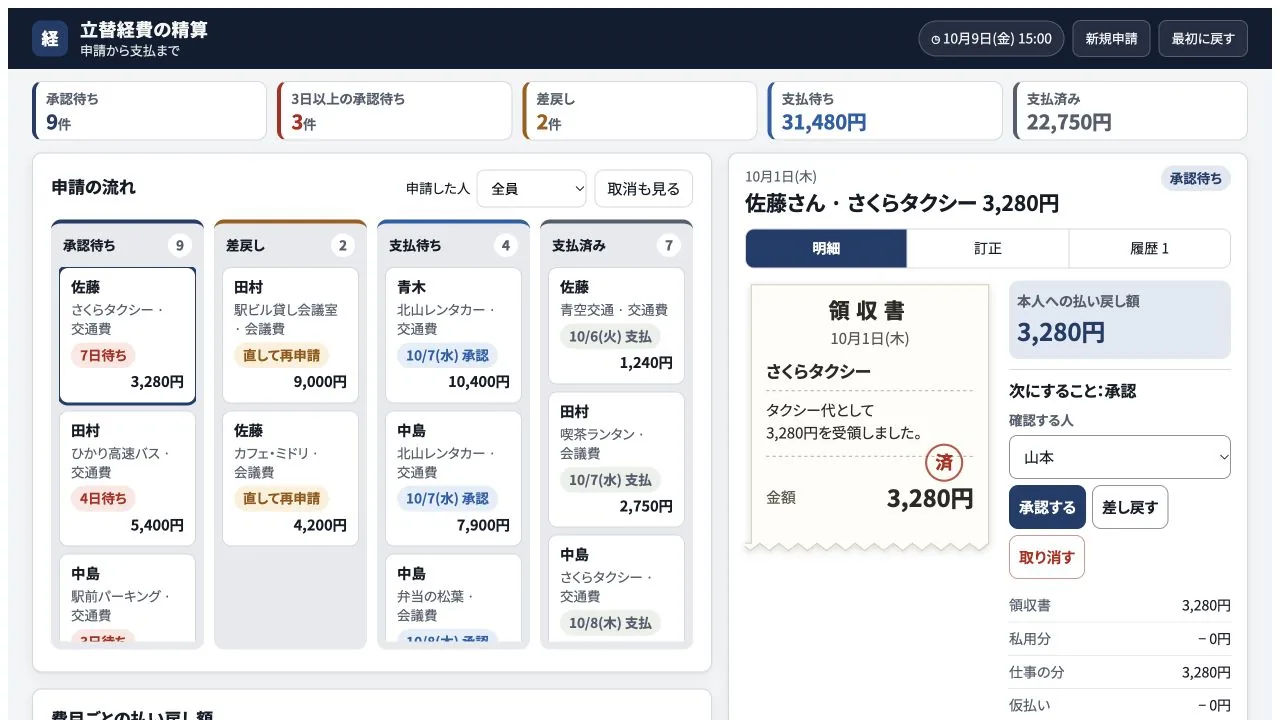This screenshot has height=720, width=1280.
Task: Open 佐藤 カフェ・ミドリ 4,200円 card
Action: click(290, 479)
